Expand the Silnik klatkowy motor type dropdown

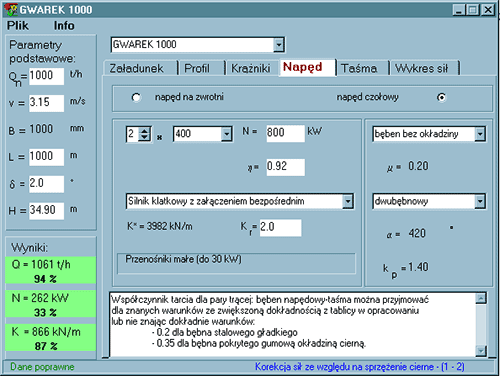click(x=348, y=201)
